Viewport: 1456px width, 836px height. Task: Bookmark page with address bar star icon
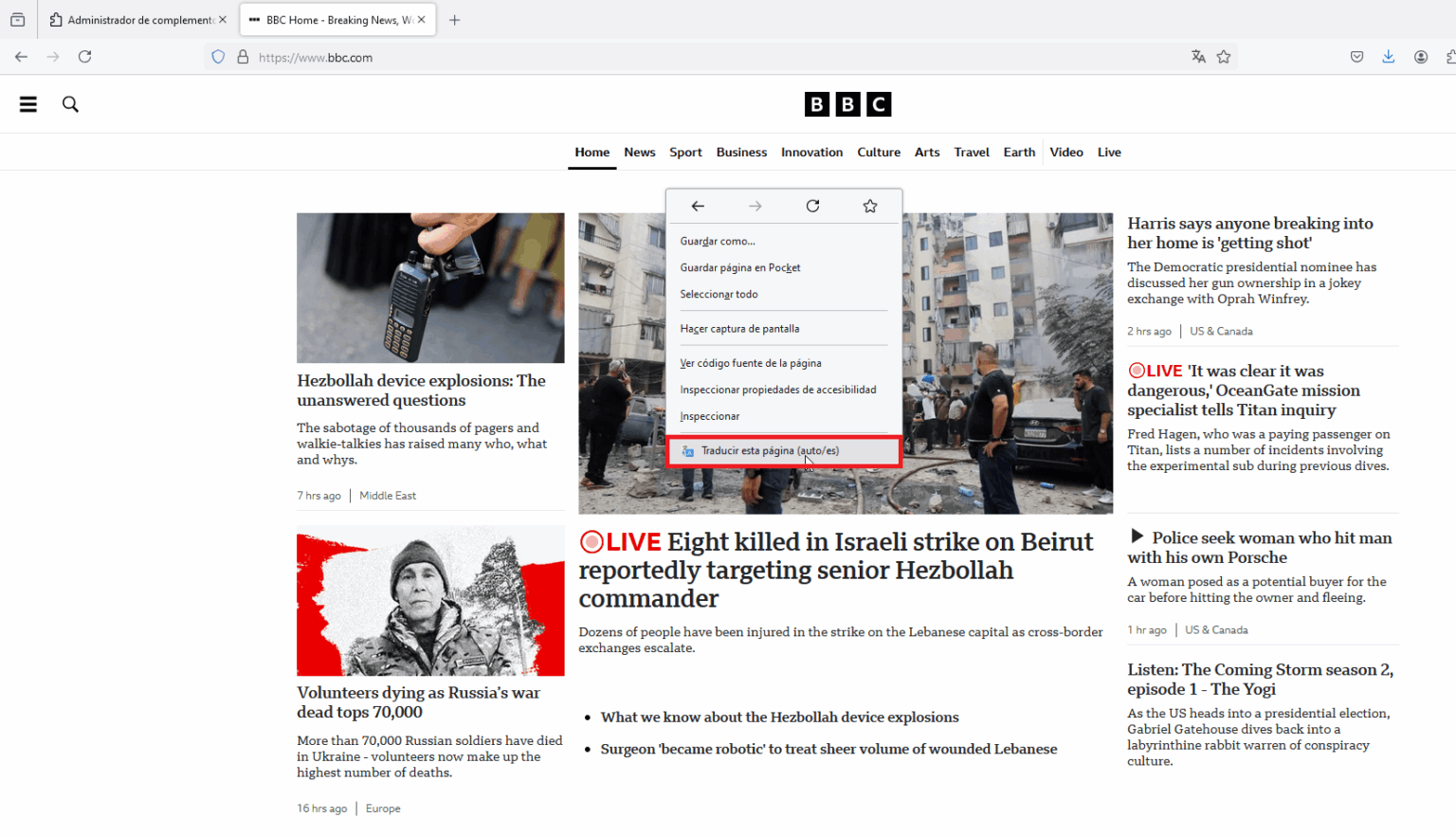click(1224, 57)
